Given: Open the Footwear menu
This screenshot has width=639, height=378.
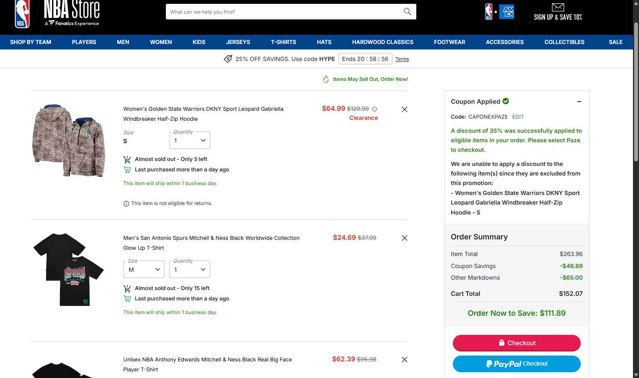Looking at the screenshot, I should click(450, 42).
